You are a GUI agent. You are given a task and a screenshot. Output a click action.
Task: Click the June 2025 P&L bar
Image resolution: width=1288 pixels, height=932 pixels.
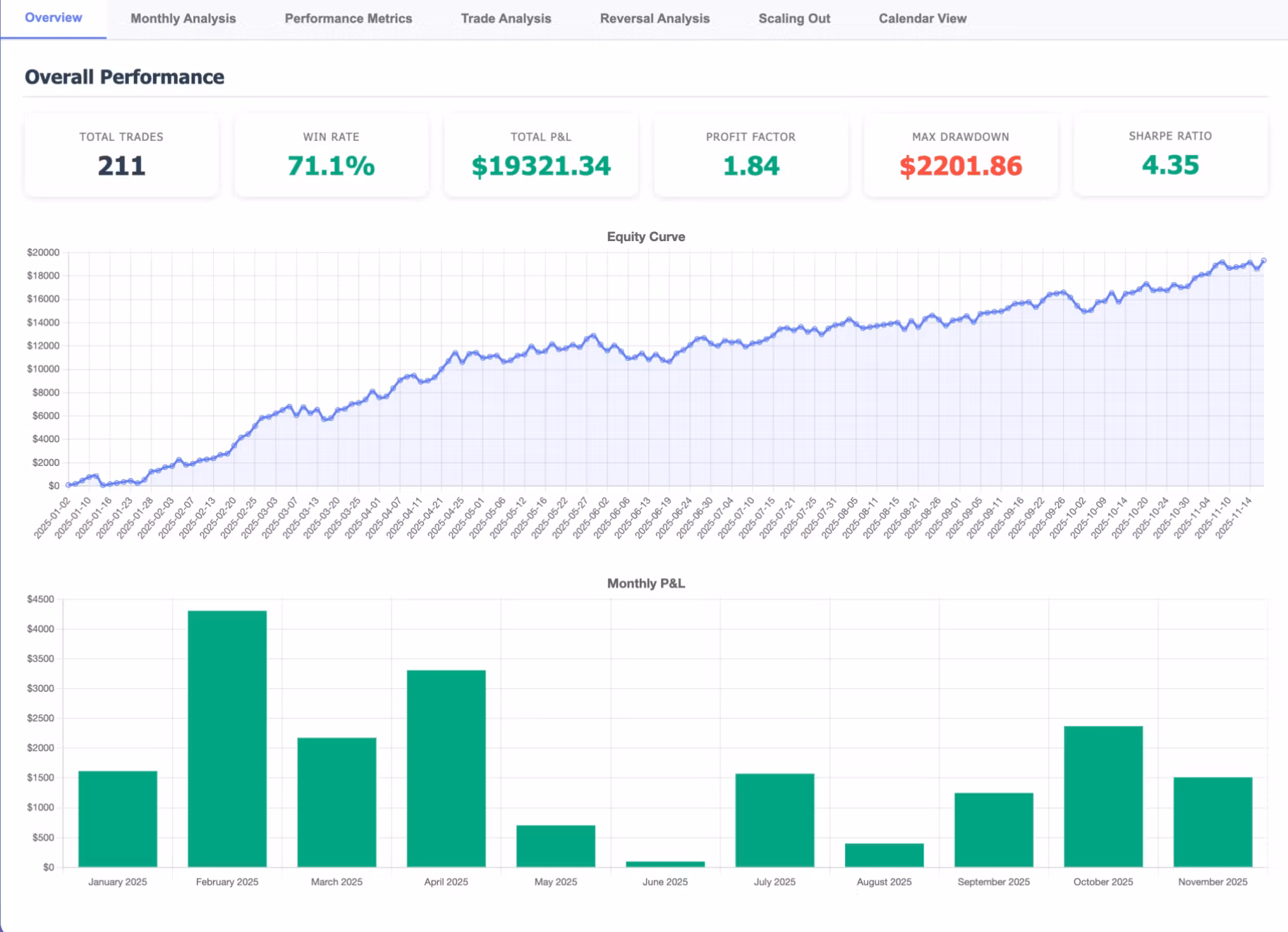point(665,864)
